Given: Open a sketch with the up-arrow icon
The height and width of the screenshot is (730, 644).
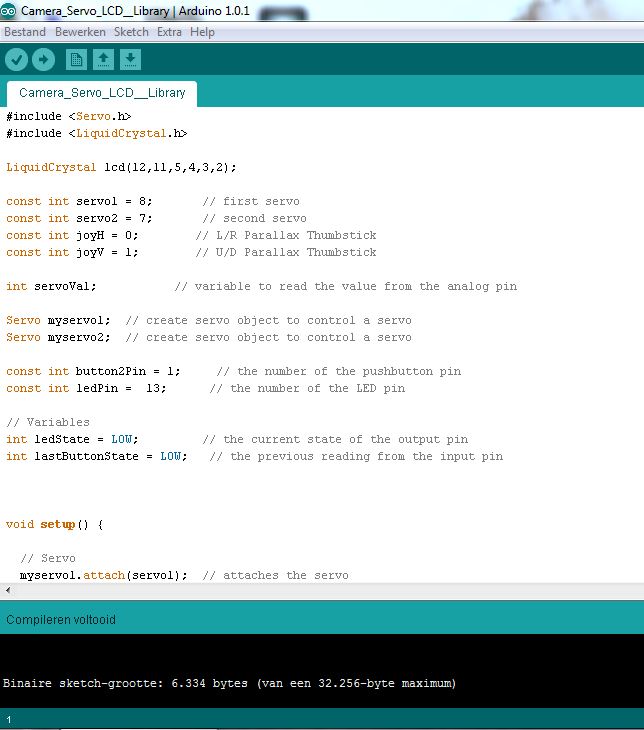Looking at the screenshot, I should pos(103,60).
